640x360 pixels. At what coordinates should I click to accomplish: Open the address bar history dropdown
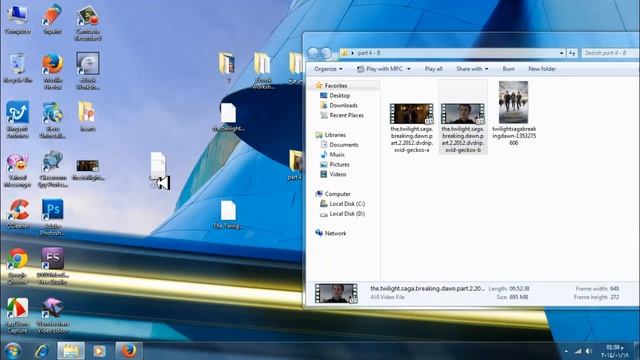coord(562,53)
